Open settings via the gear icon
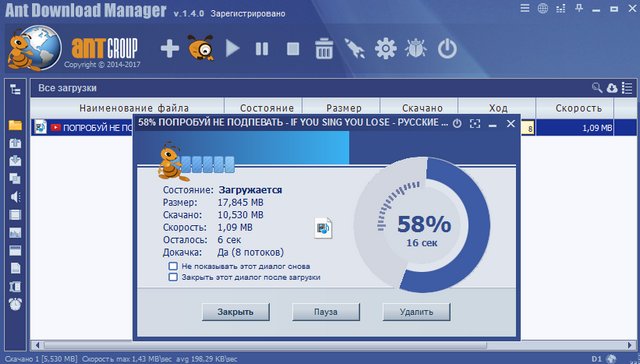This screenshot has height=364, width=640. [x=386, y=49]
